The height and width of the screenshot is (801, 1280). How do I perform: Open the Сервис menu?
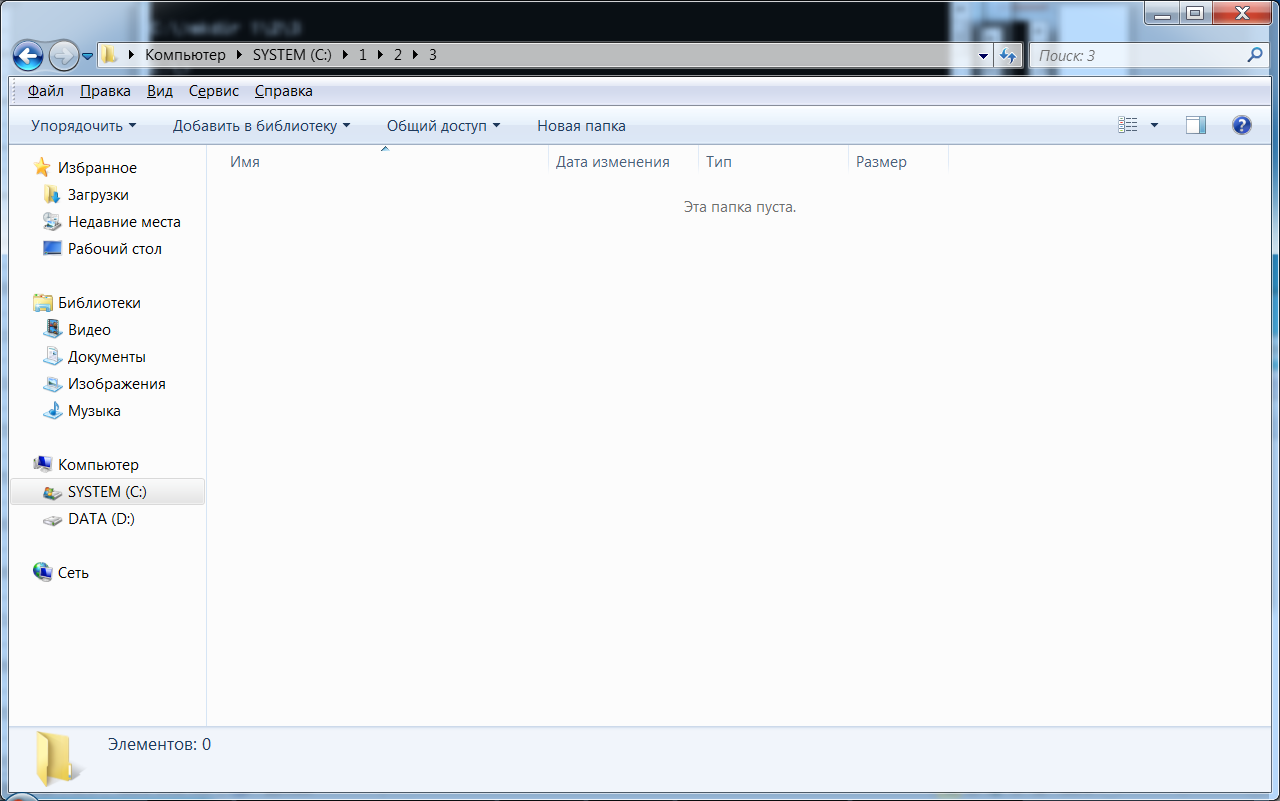pyautogui.click(x=213, y=91)
